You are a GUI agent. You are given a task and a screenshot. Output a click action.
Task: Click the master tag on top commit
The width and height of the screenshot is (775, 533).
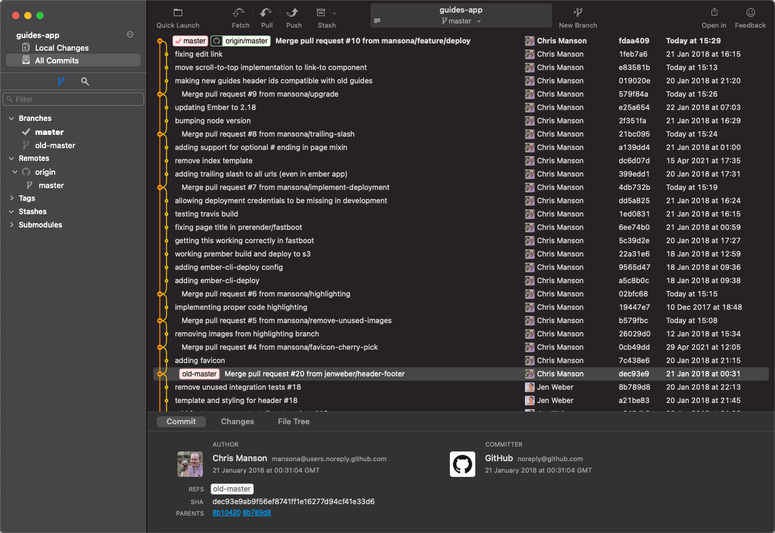190,41
